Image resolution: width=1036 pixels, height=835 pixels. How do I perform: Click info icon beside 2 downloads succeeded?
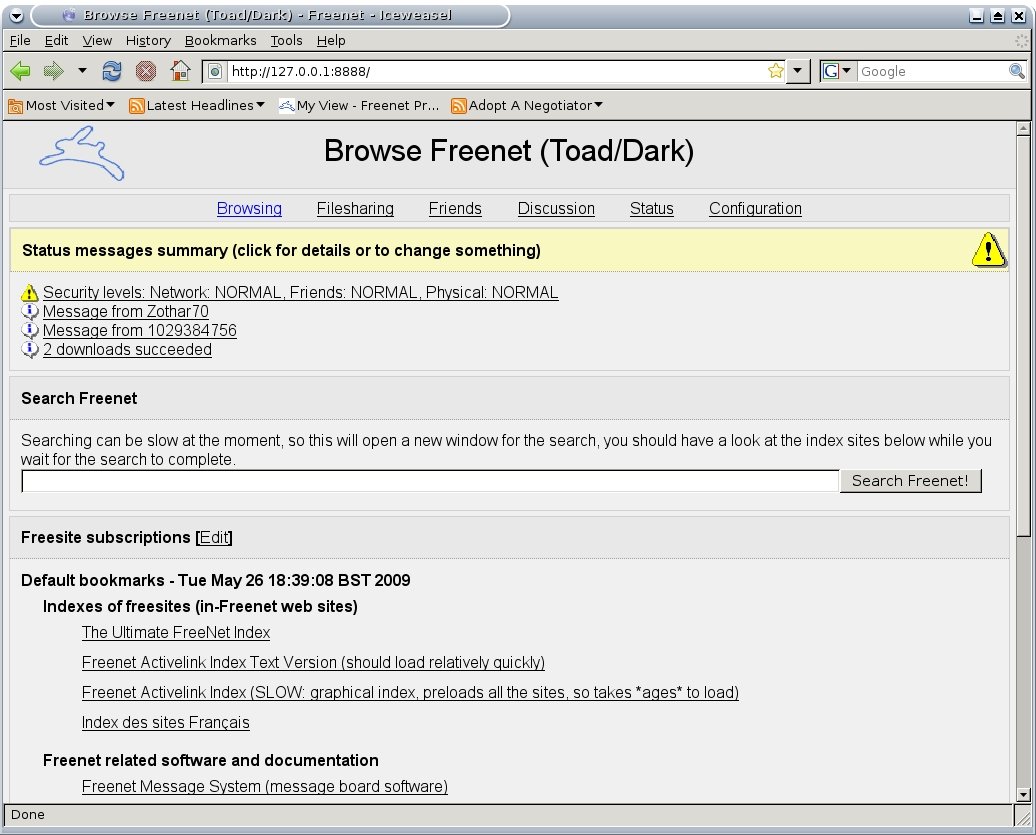tap(29, 349)
